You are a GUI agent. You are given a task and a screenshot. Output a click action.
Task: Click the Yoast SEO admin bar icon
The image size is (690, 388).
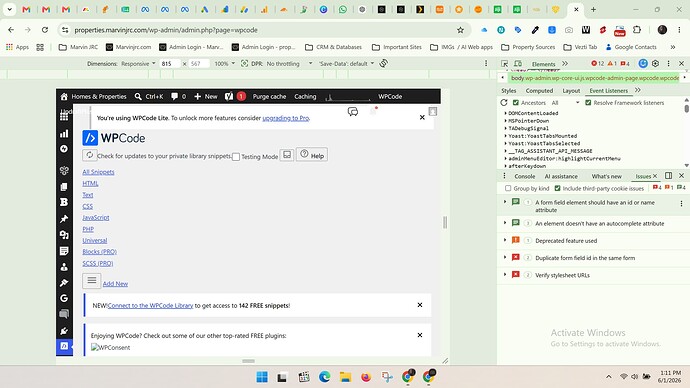point(229,96)
